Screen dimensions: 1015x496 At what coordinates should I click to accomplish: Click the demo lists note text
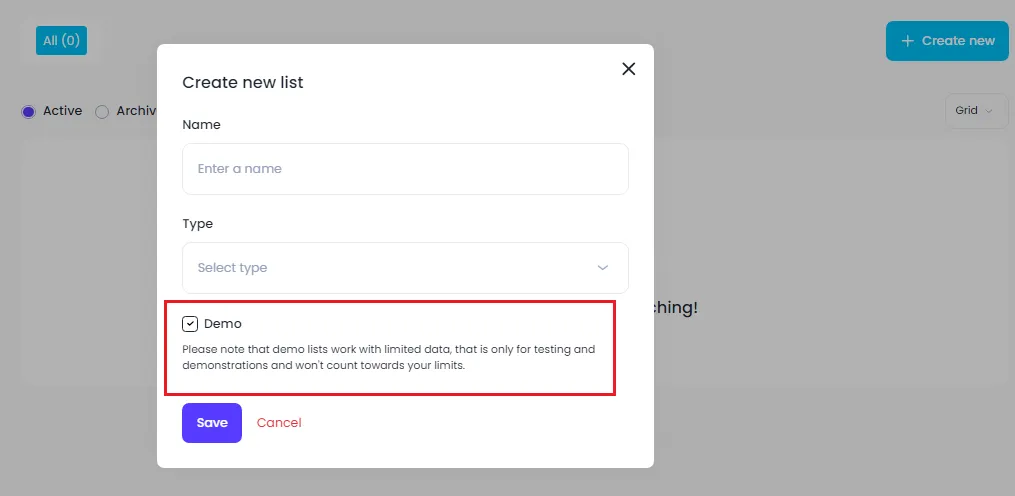click(388, 357)
